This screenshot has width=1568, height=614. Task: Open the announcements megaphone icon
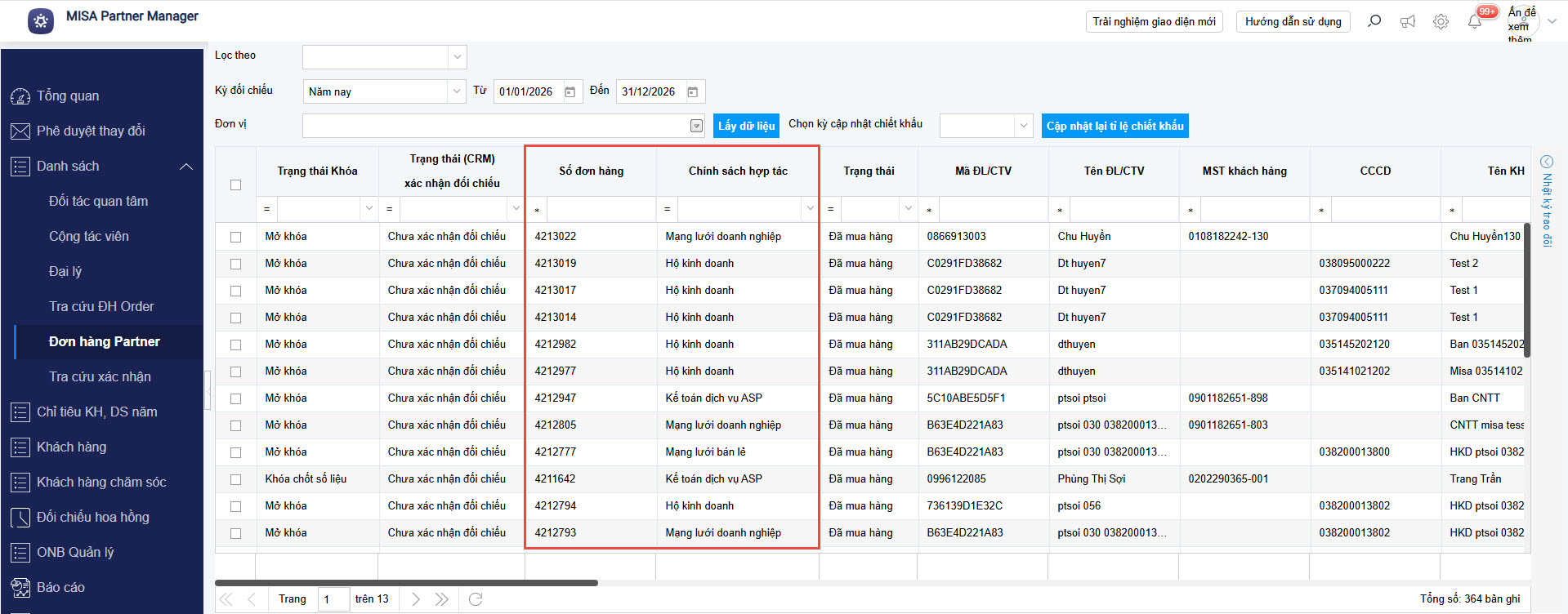(x=1408, y=21)
